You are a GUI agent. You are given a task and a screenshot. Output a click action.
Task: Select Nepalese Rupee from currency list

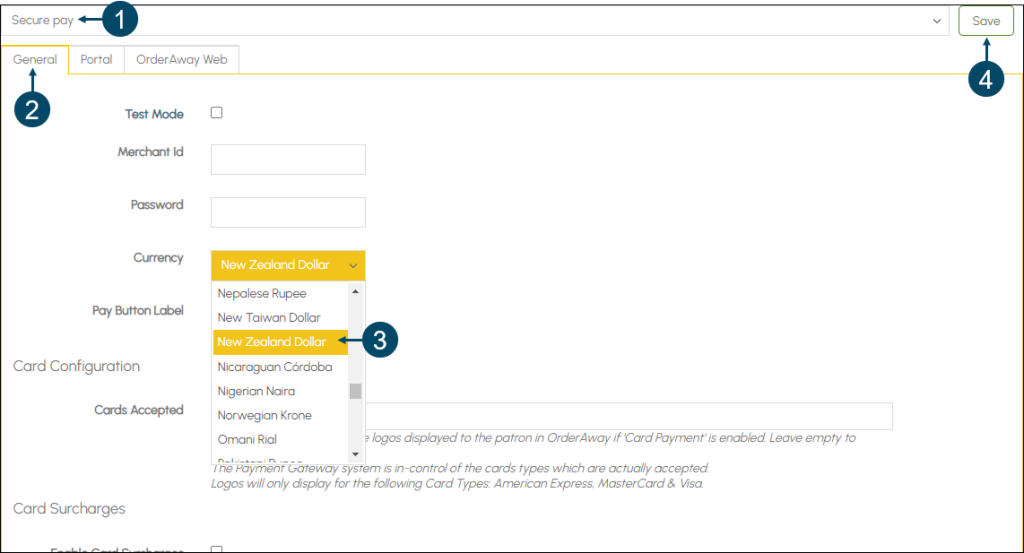262,294
